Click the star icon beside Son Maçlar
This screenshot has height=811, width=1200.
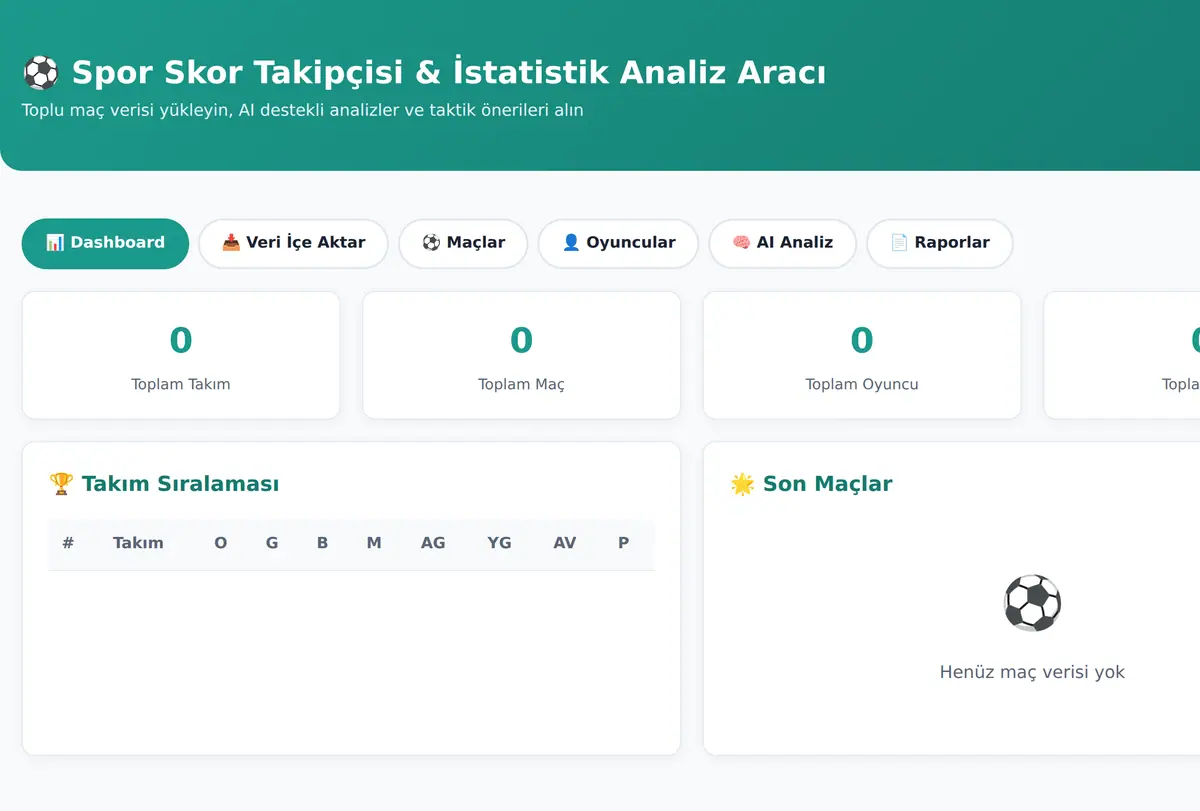(742, 484)
